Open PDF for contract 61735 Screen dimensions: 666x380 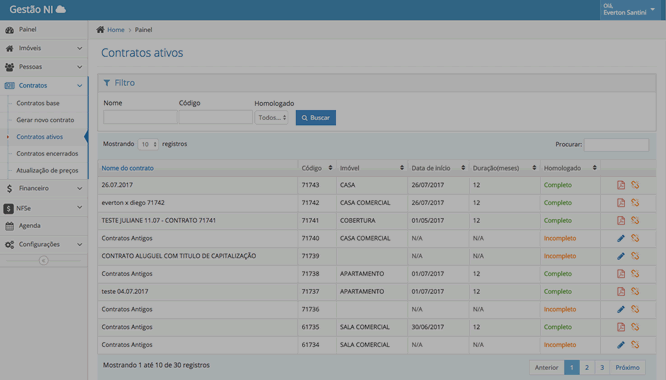point(621,327)
